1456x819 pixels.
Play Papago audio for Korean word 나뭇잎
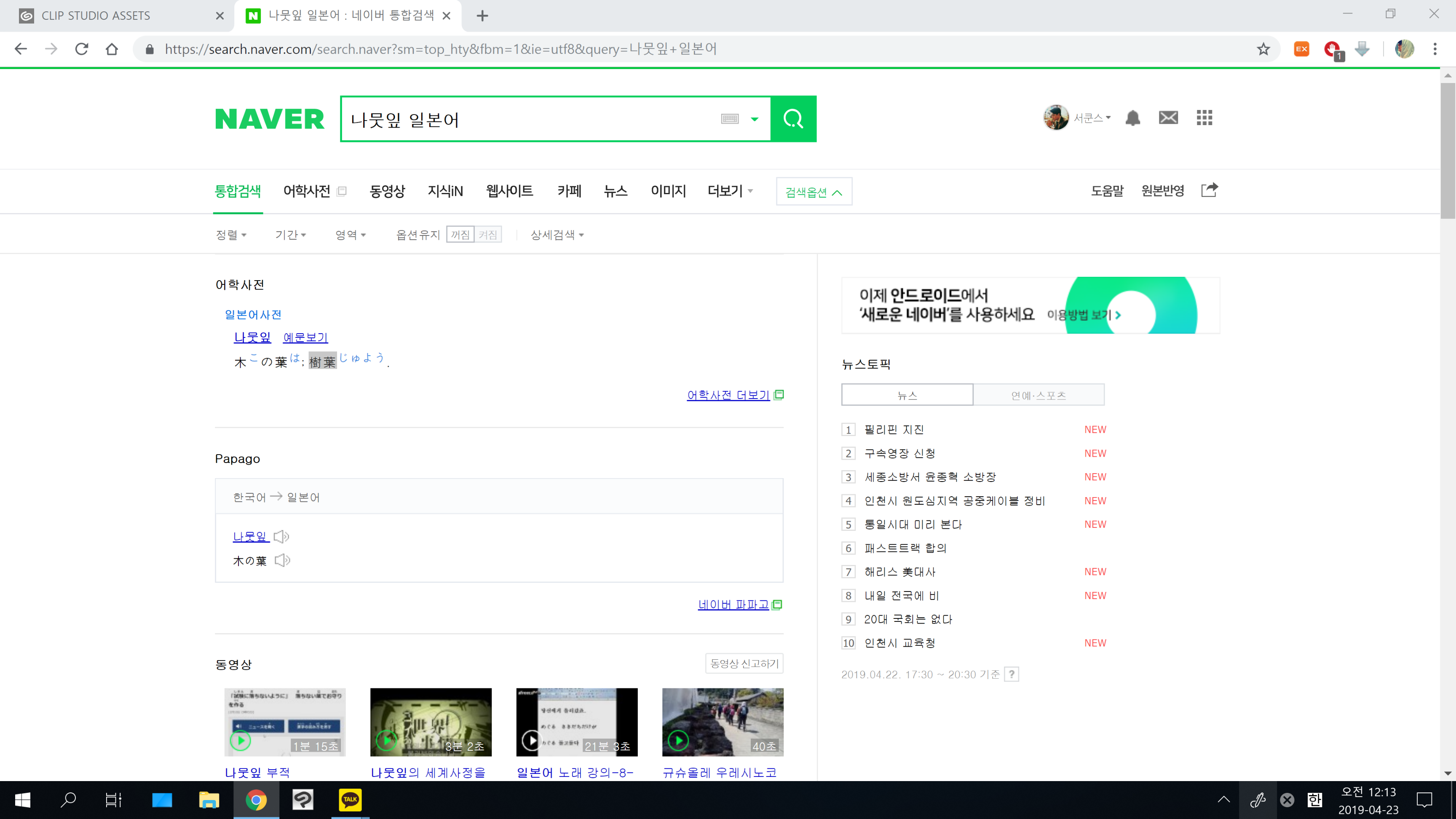[281, 536]
